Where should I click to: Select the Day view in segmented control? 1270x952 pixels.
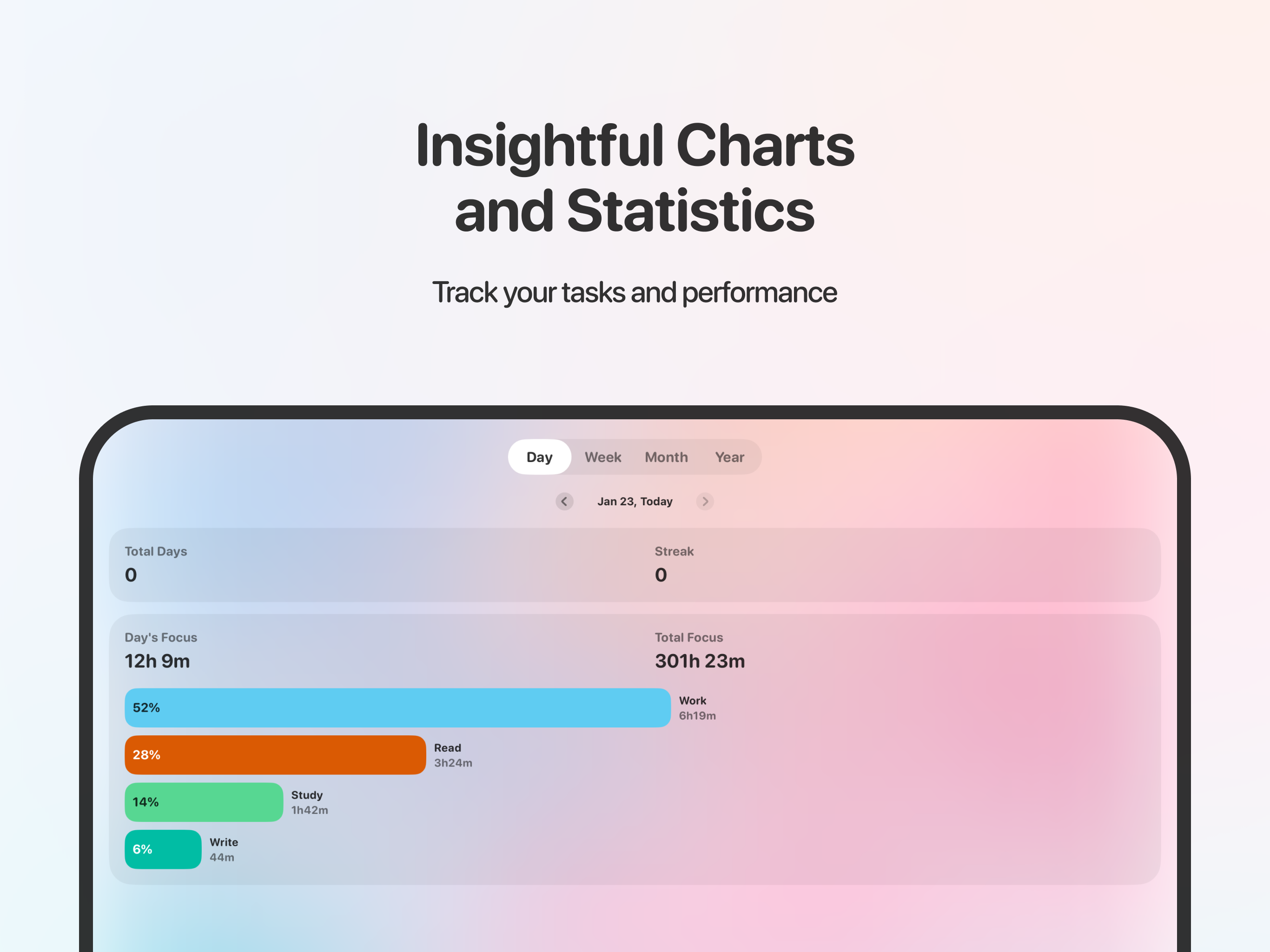[539, 456]
